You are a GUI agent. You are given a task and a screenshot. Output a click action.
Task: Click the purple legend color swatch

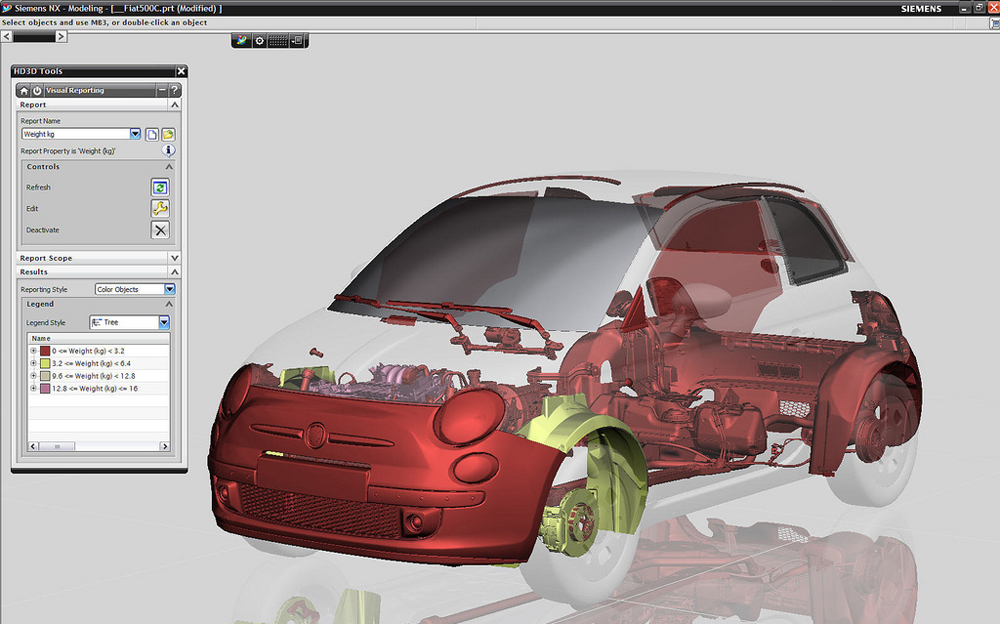pyautogui.click(x=45, y=388)
